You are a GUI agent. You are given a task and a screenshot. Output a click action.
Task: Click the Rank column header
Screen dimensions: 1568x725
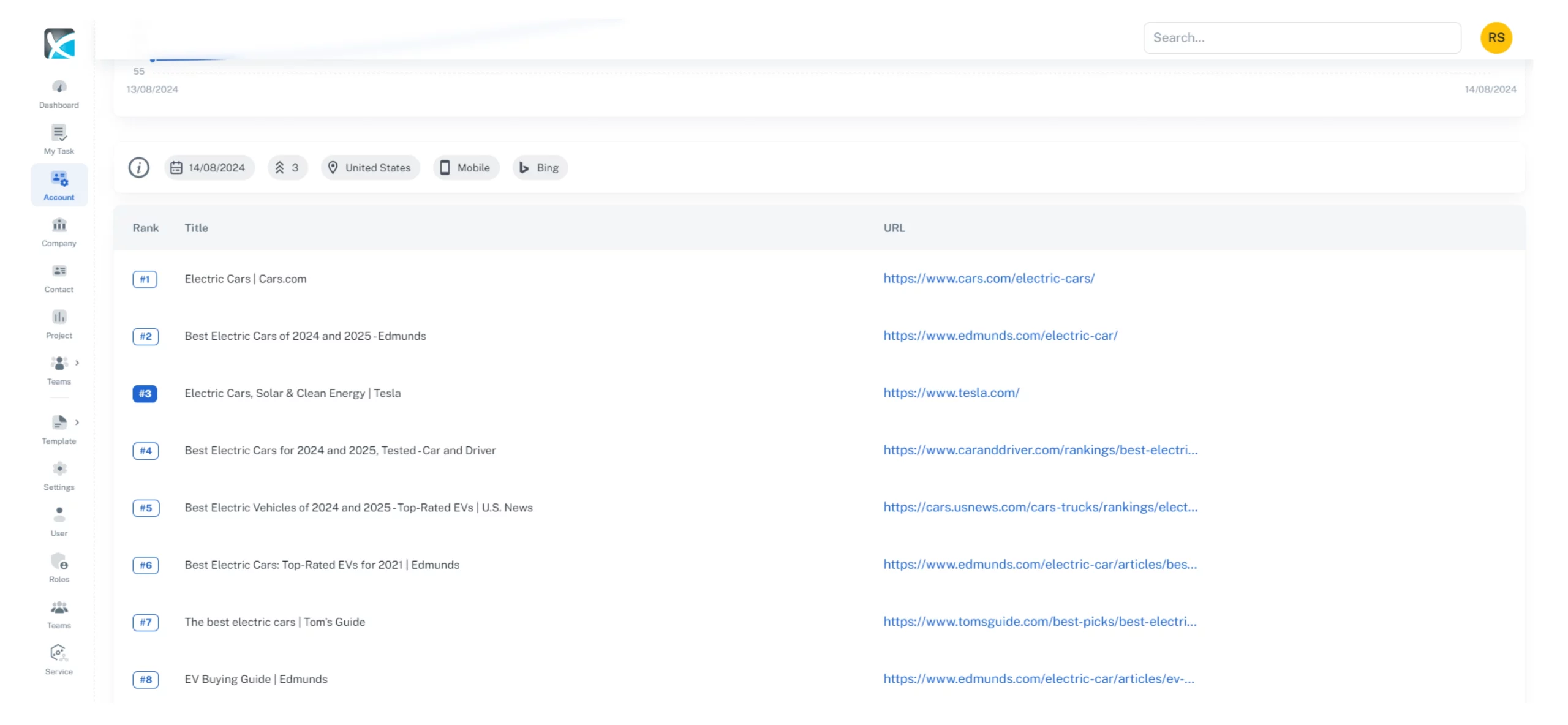pyautogui.click(x=145, y=228)
